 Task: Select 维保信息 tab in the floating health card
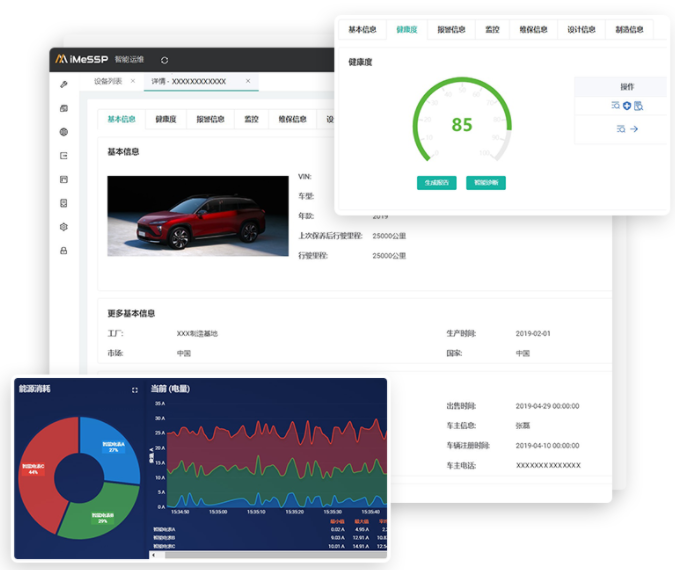(x=533, y=30)
